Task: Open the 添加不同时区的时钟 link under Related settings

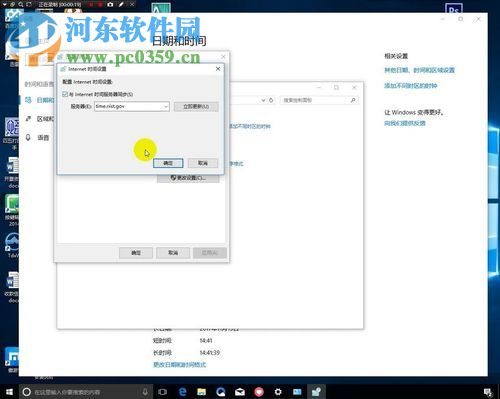Action: (x=410, y=86)
